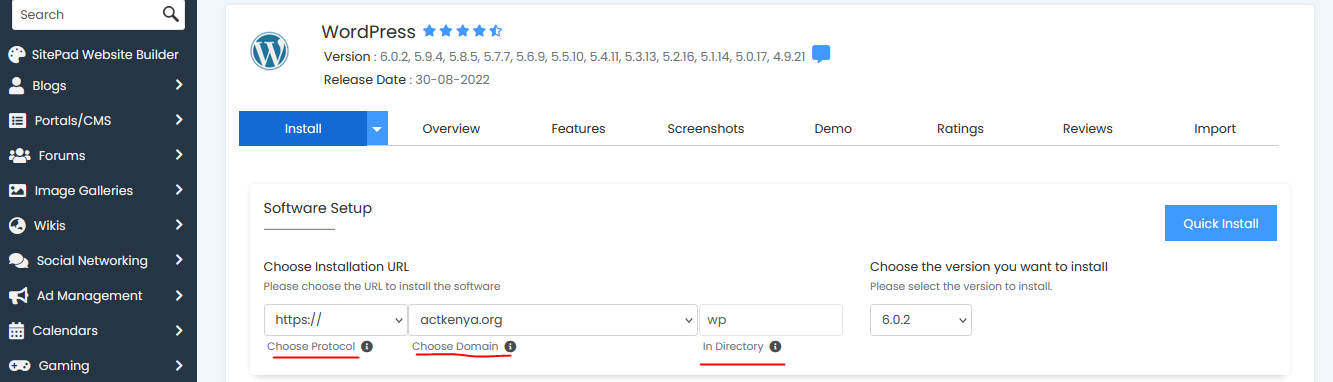Click the Portals/CMS list icon

pyautogui.click(x=17, y=120)
